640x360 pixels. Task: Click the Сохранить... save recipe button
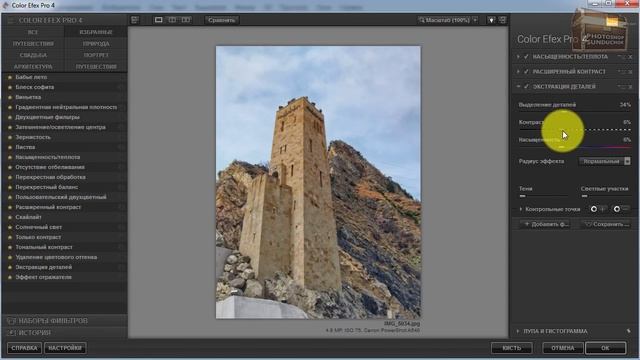(x=607, y=224)
